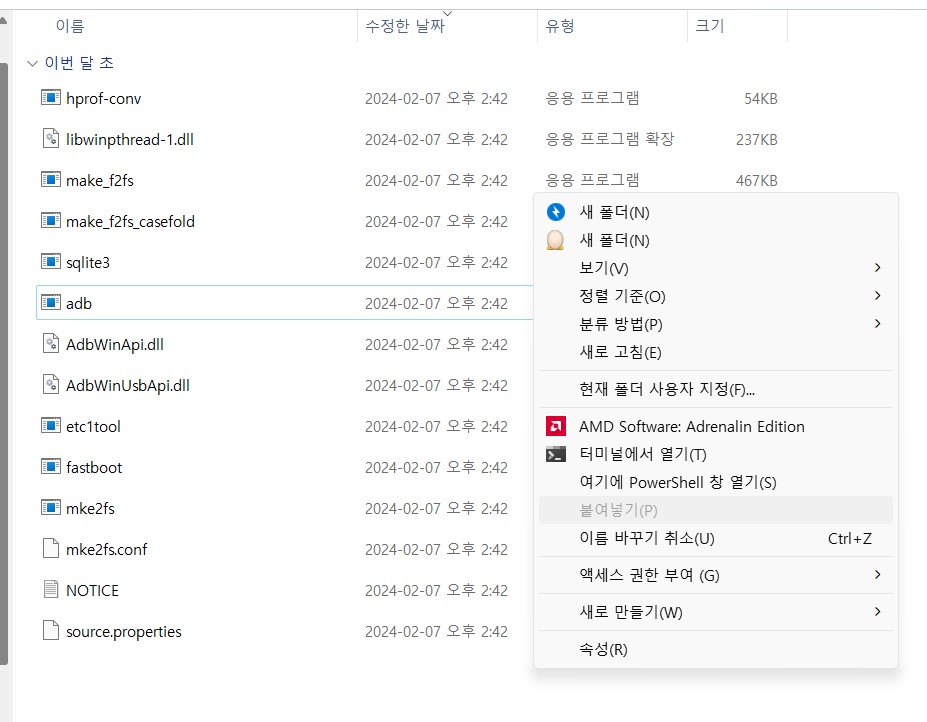Image resolution: width=927 pixels, height=722 pixels.
Task: Click the greyed 붙여넣기(P) entry
Action: pyautogui.click(x=715, y=510)
